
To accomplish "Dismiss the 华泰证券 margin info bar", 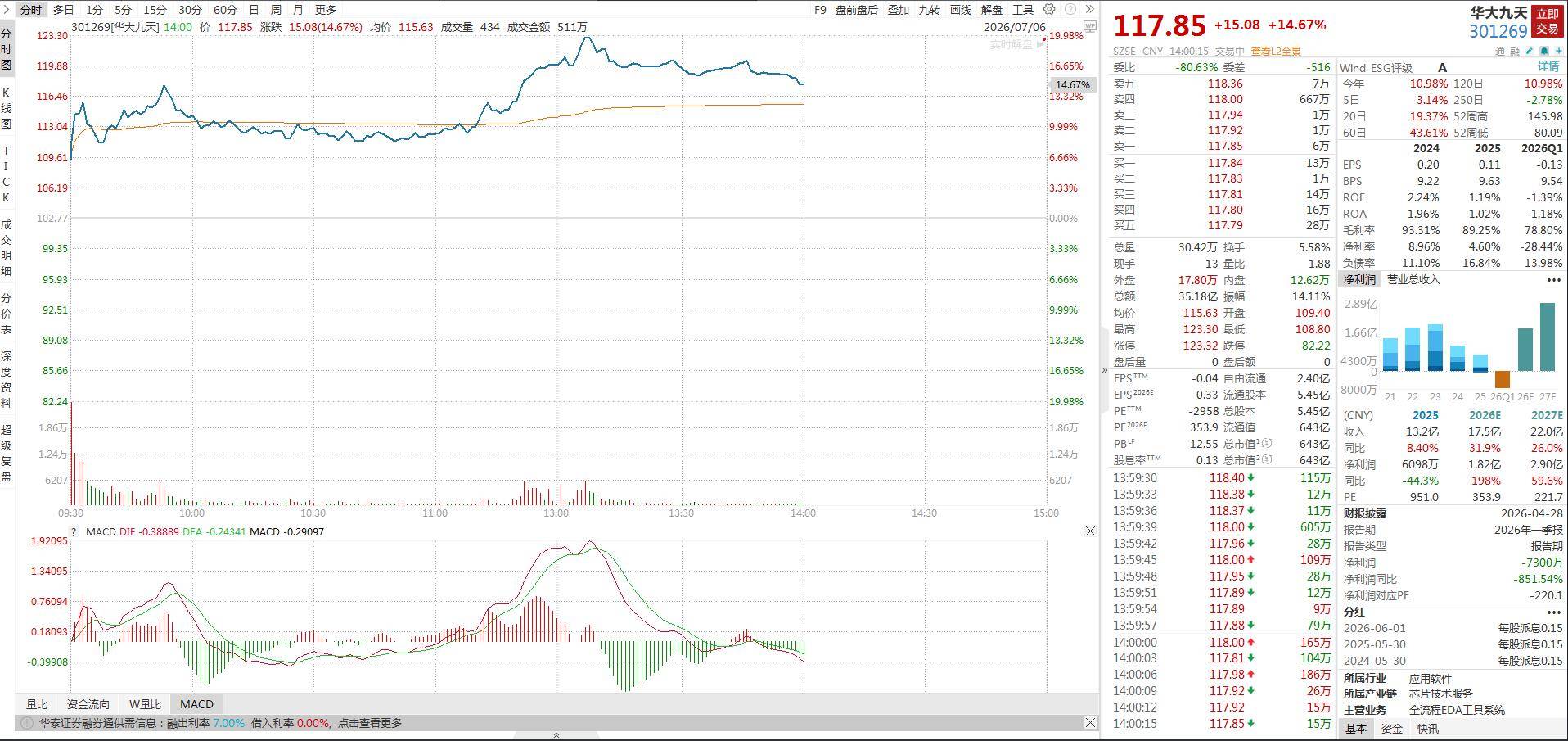I will (x=1090, y=722).
